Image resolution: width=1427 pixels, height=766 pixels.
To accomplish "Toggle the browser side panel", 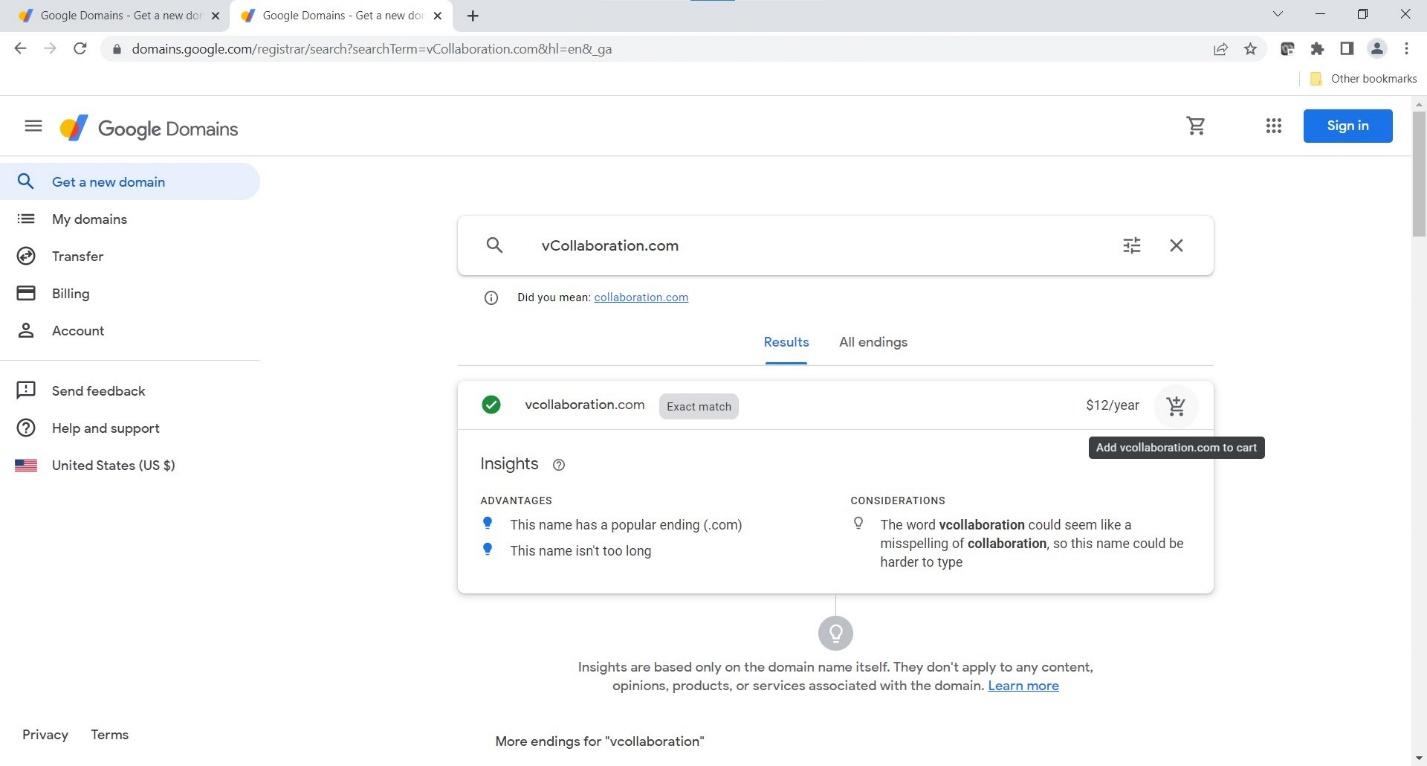I will click(x=1347, y=48).
